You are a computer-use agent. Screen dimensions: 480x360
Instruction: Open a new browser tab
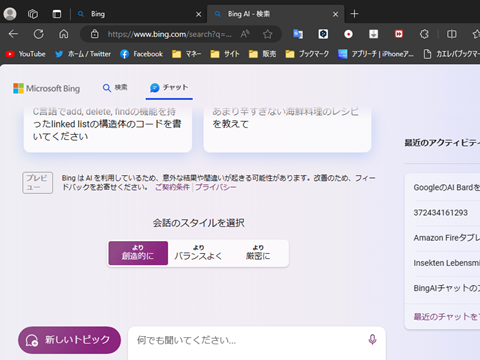coord(354,14)
